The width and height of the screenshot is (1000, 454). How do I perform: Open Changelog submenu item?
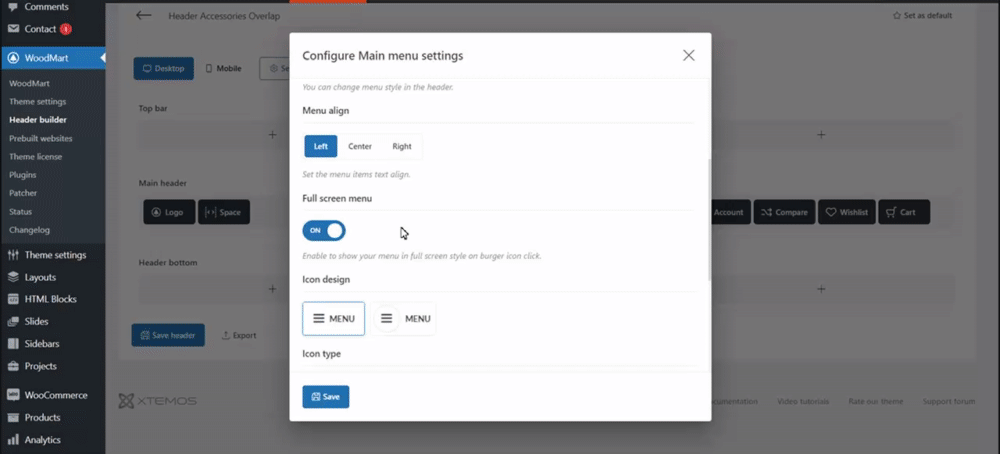(29, 230)
